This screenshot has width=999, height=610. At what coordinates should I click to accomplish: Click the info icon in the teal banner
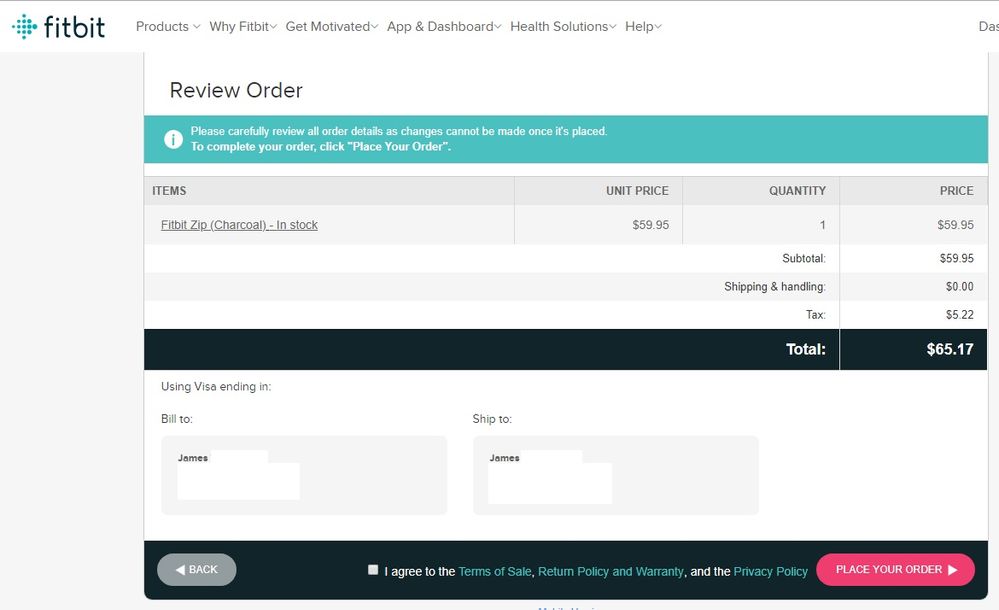point(173,139)
